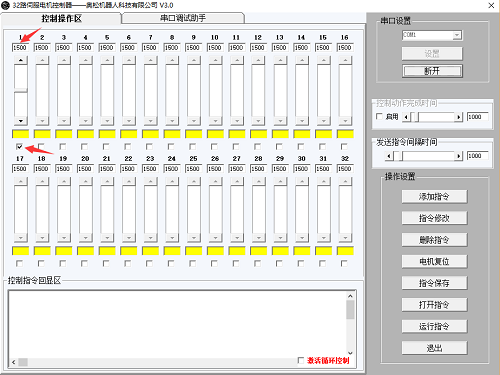The width and height of the screenshot is (500, 375).
Task: Click the up arrow of servo 17 slider
Action: point(21,181)
